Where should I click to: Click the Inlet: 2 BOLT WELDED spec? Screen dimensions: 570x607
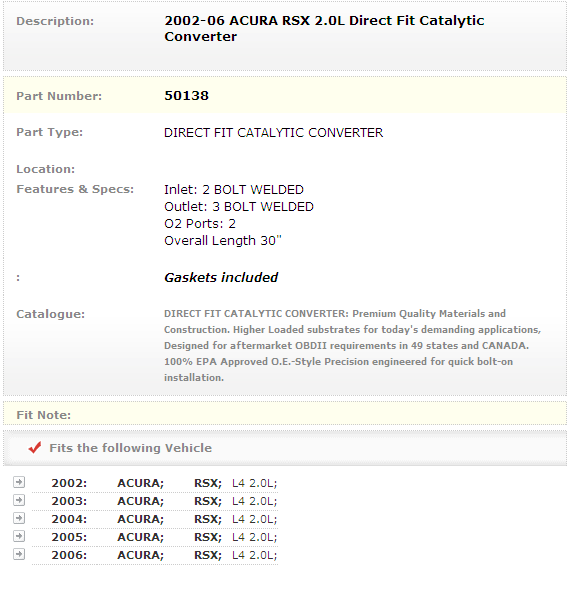click(x=234, y=190)
